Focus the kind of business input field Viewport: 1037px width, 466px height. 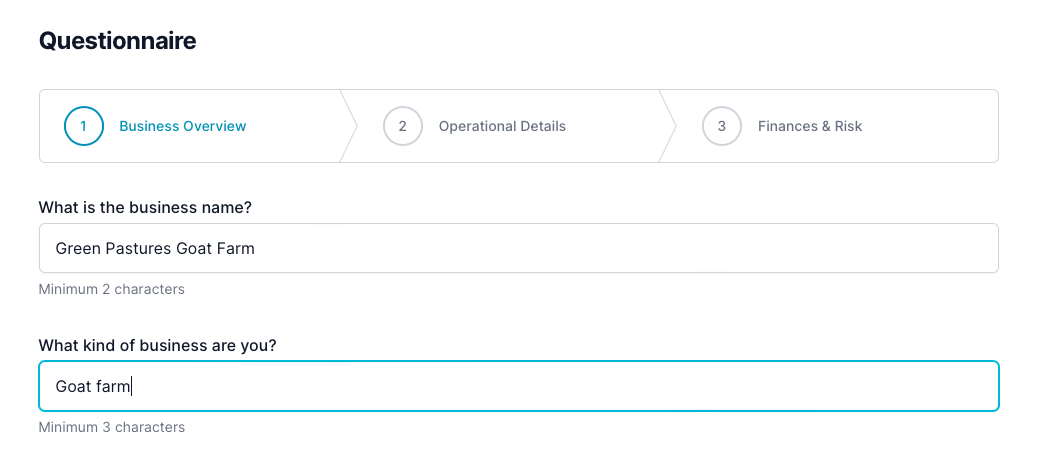(600, 386)
